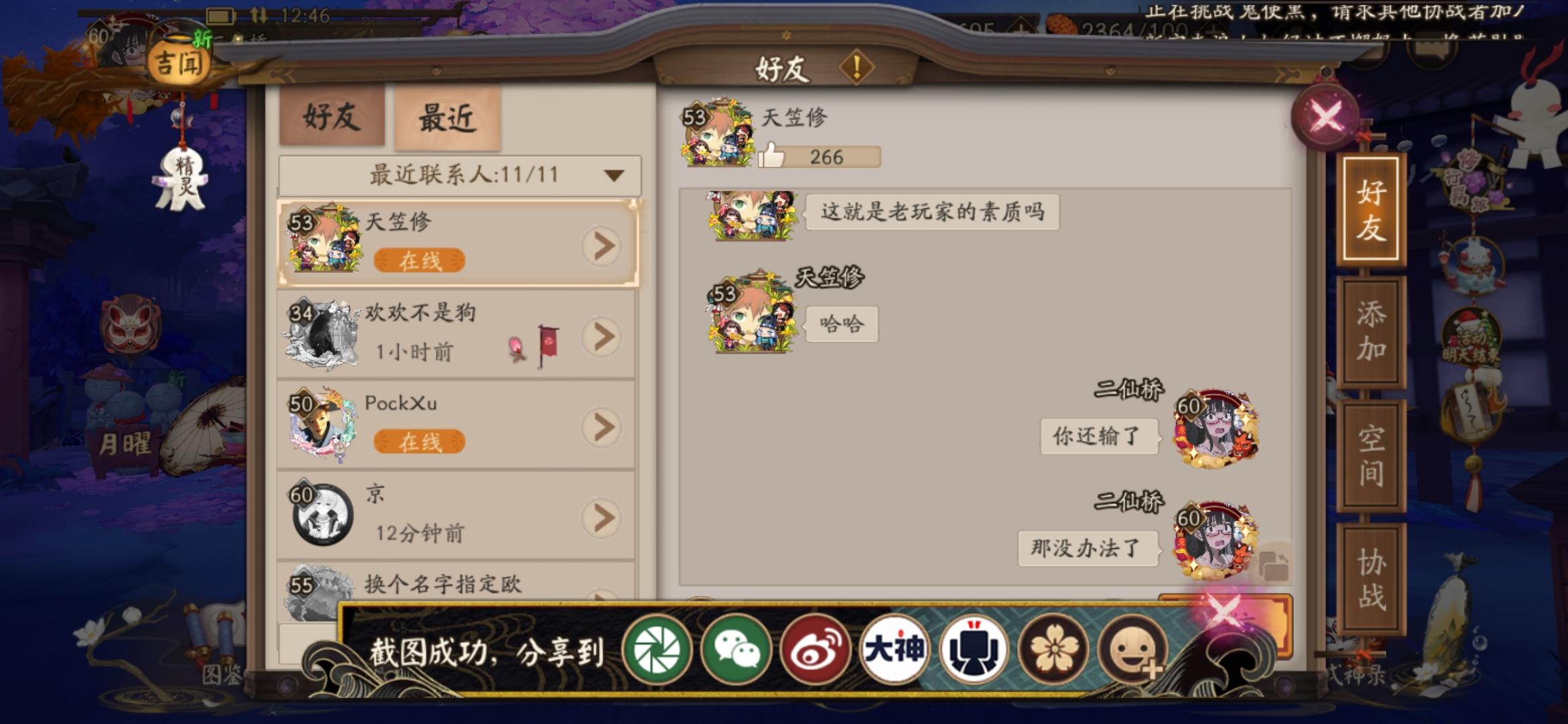Open the 吉闻 news lantern

[x=179, y=62]
